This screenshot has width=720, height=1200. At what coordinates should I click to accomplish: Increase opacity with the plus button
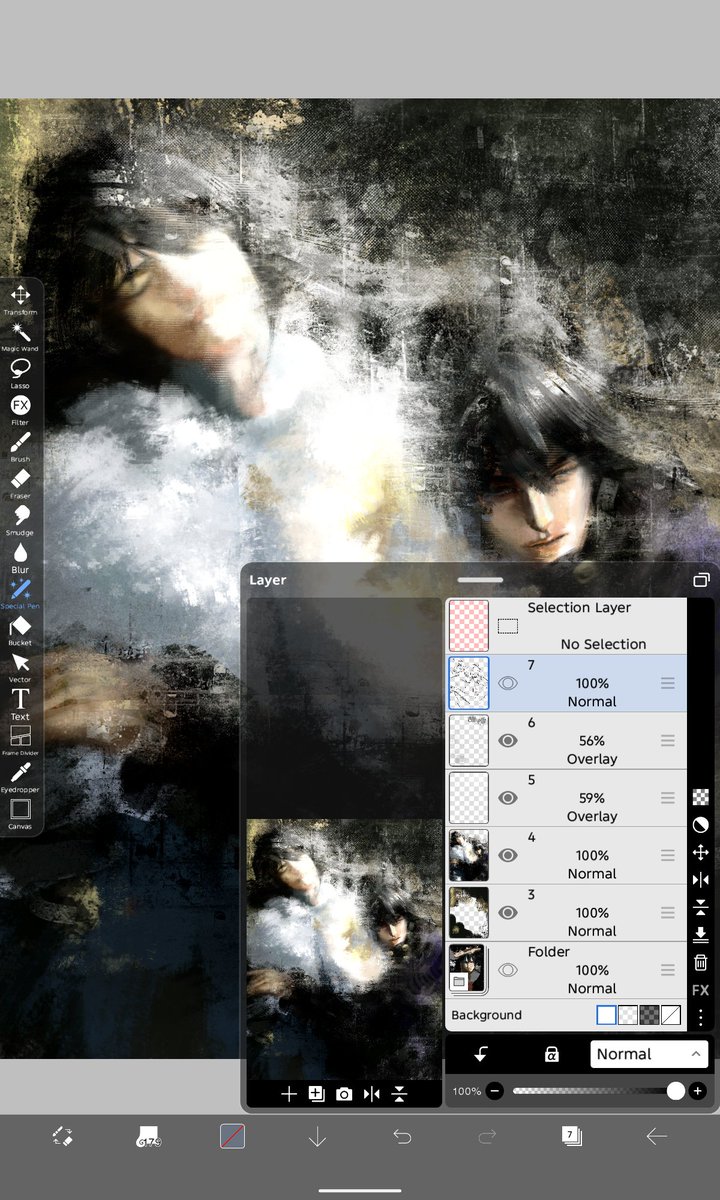pyautogui.click(x=698, y=1091)
